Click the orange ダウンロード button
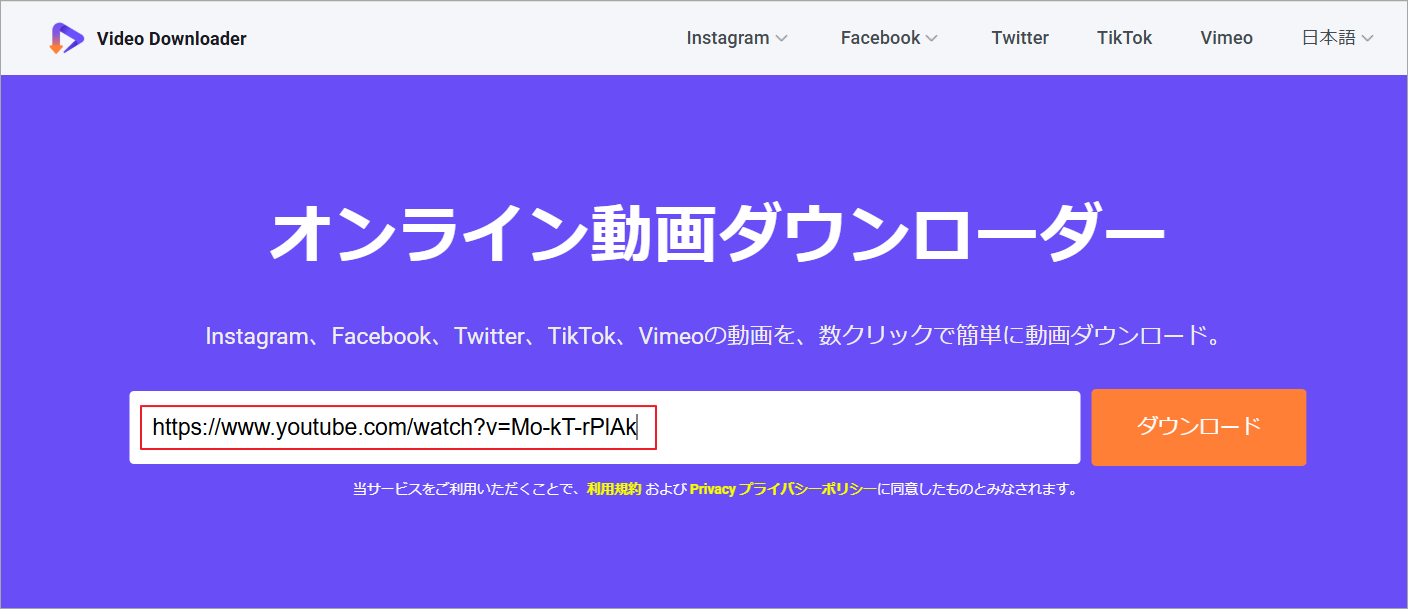 1198,427
